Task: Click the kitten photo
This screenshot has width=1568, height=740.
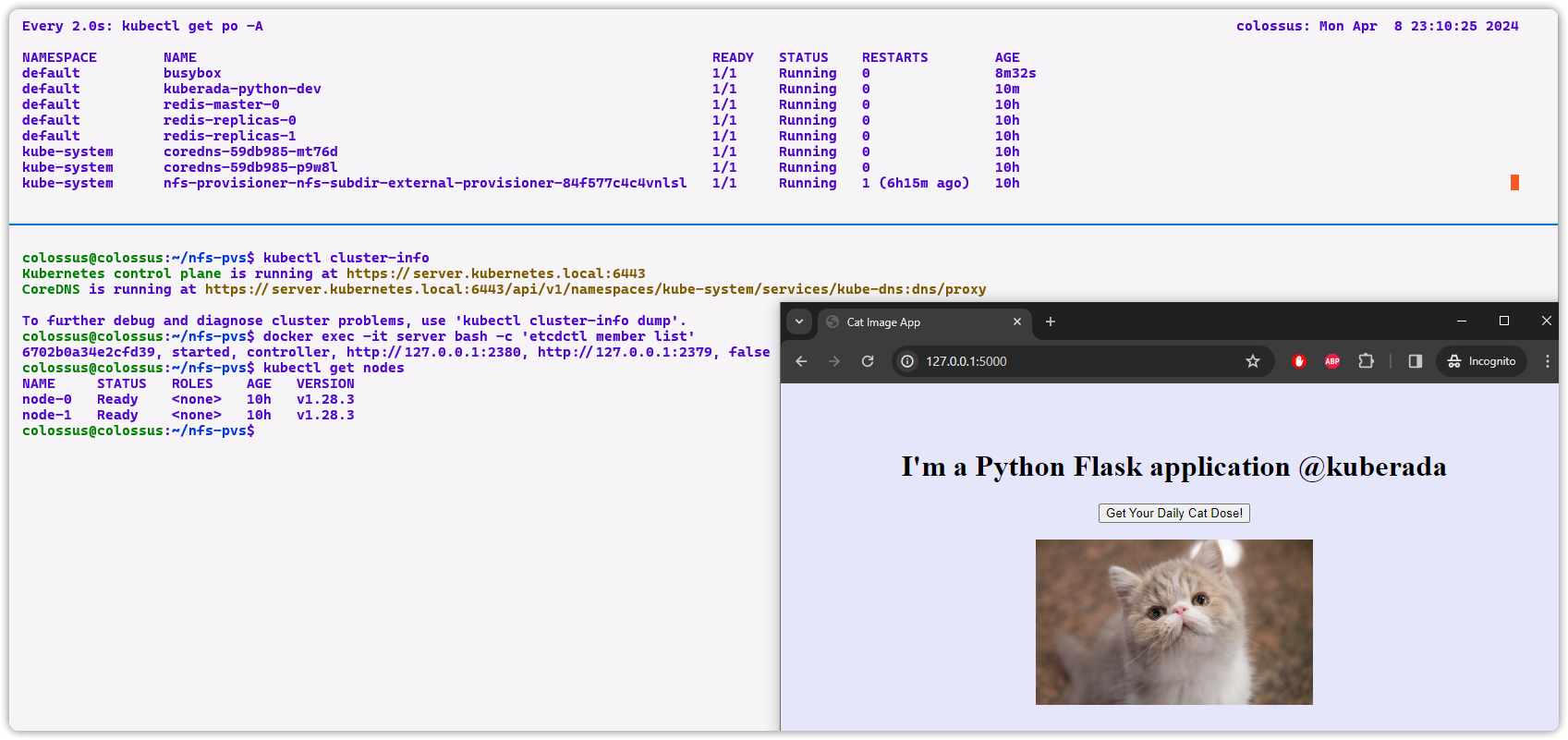Action: point(1173,622)
